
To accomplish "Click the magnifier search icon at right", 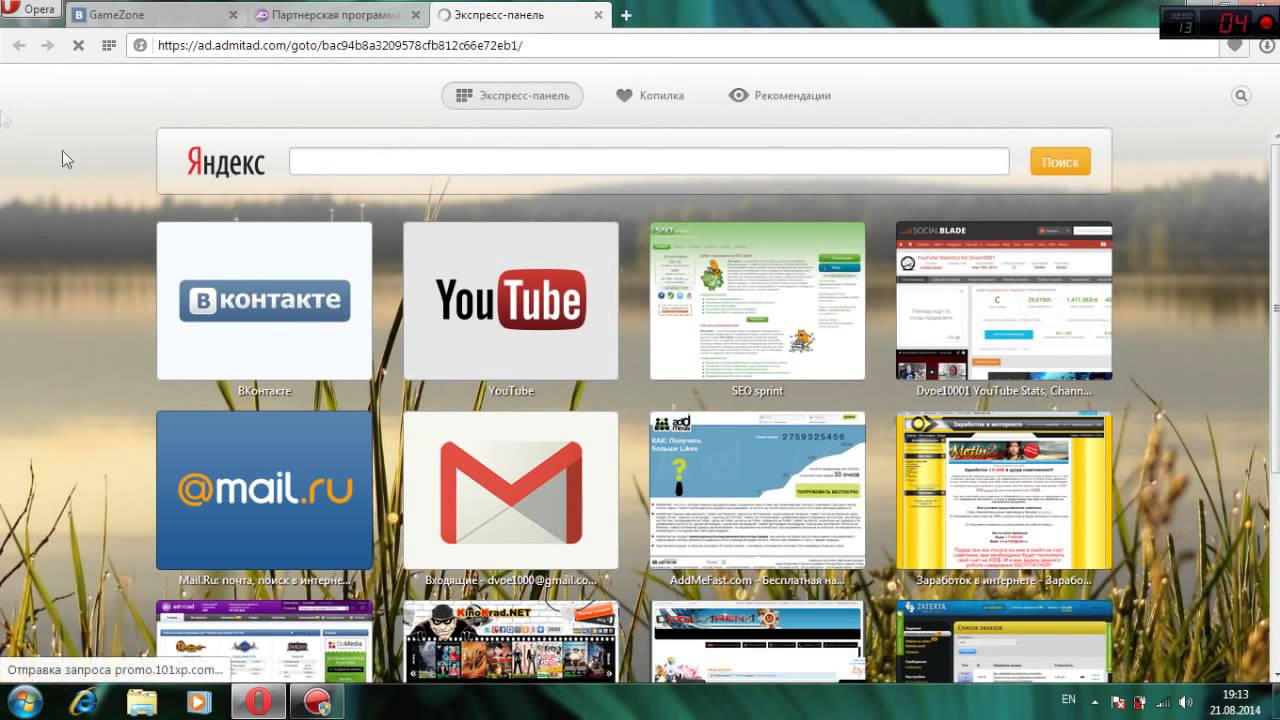I will click(x=1241, y=96).
